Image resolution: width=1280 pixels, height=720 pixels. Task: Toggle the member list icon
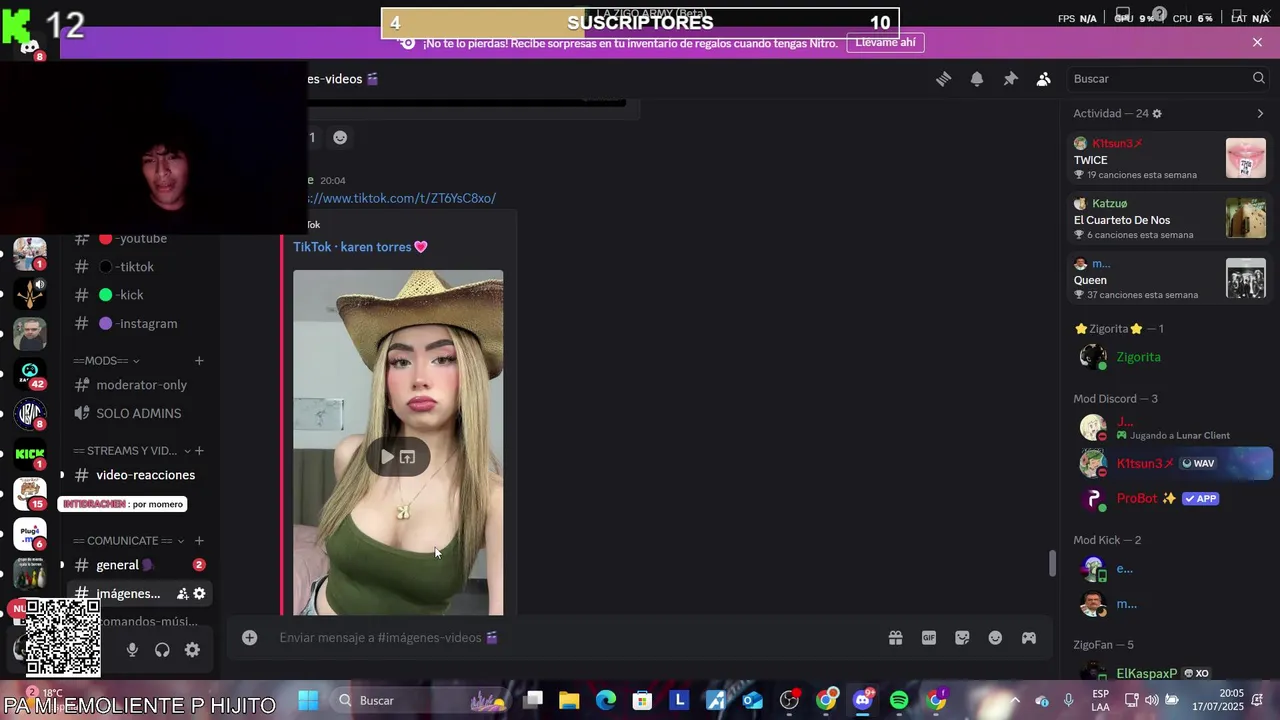[x=1044, y=79]
